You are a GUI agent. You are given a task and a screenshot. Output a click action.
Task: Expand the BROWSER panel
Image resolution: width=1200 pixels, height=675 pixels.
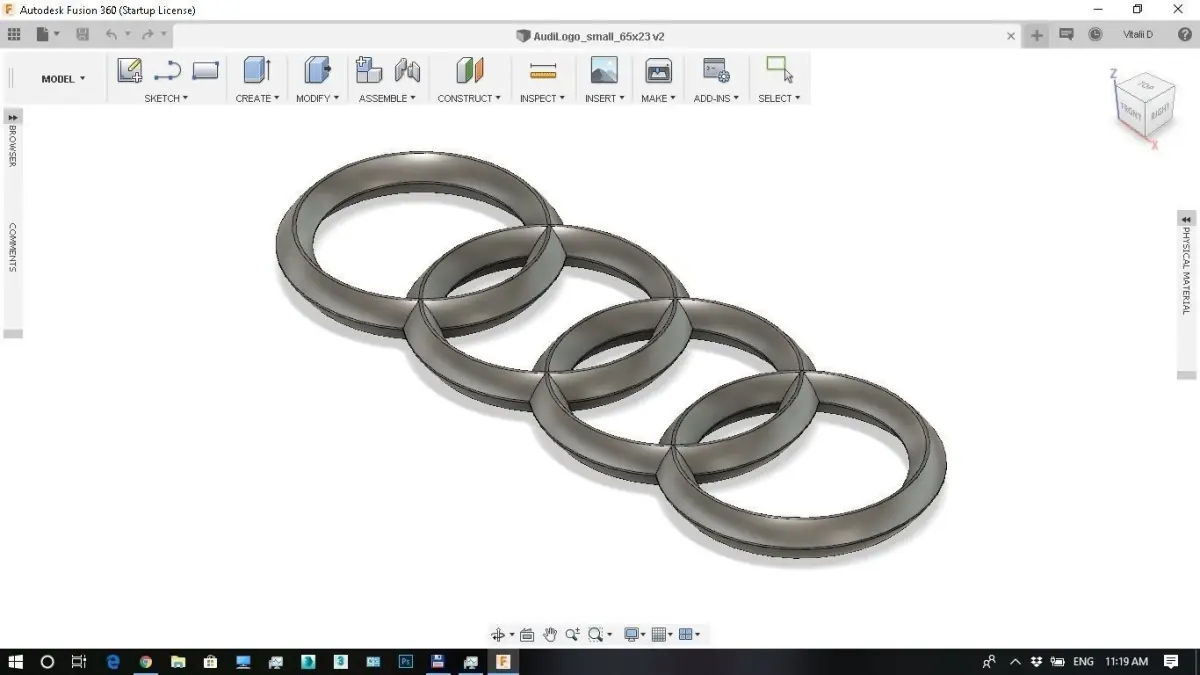pyautogui.click(x=13, y=117)
